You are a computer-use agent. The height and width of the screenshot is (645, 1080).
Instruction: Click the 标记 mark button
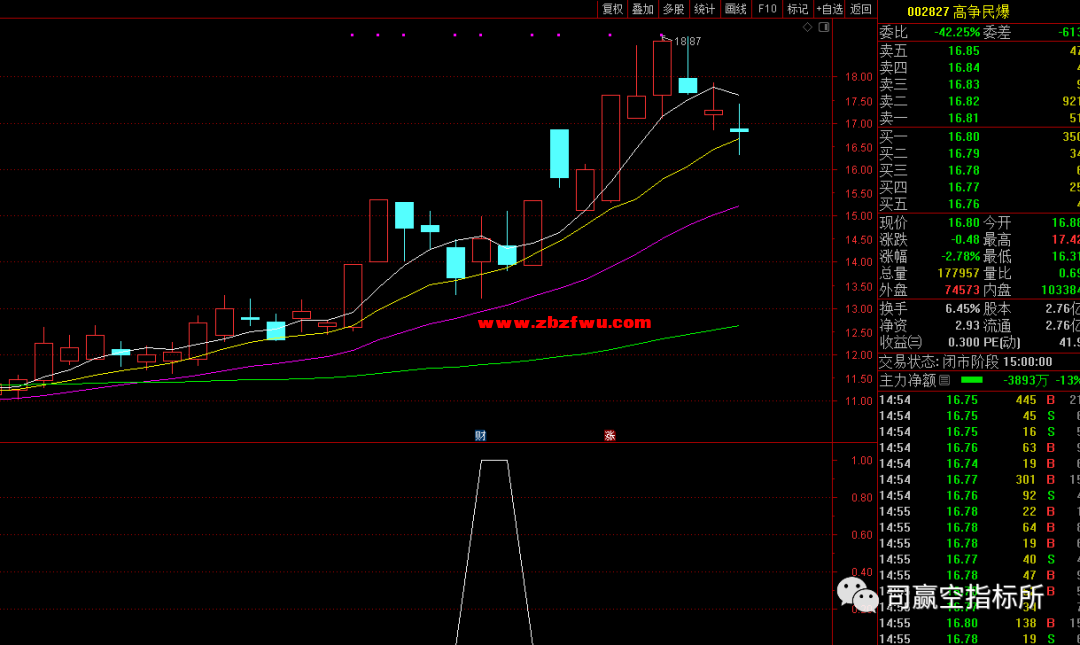[797, 9]
